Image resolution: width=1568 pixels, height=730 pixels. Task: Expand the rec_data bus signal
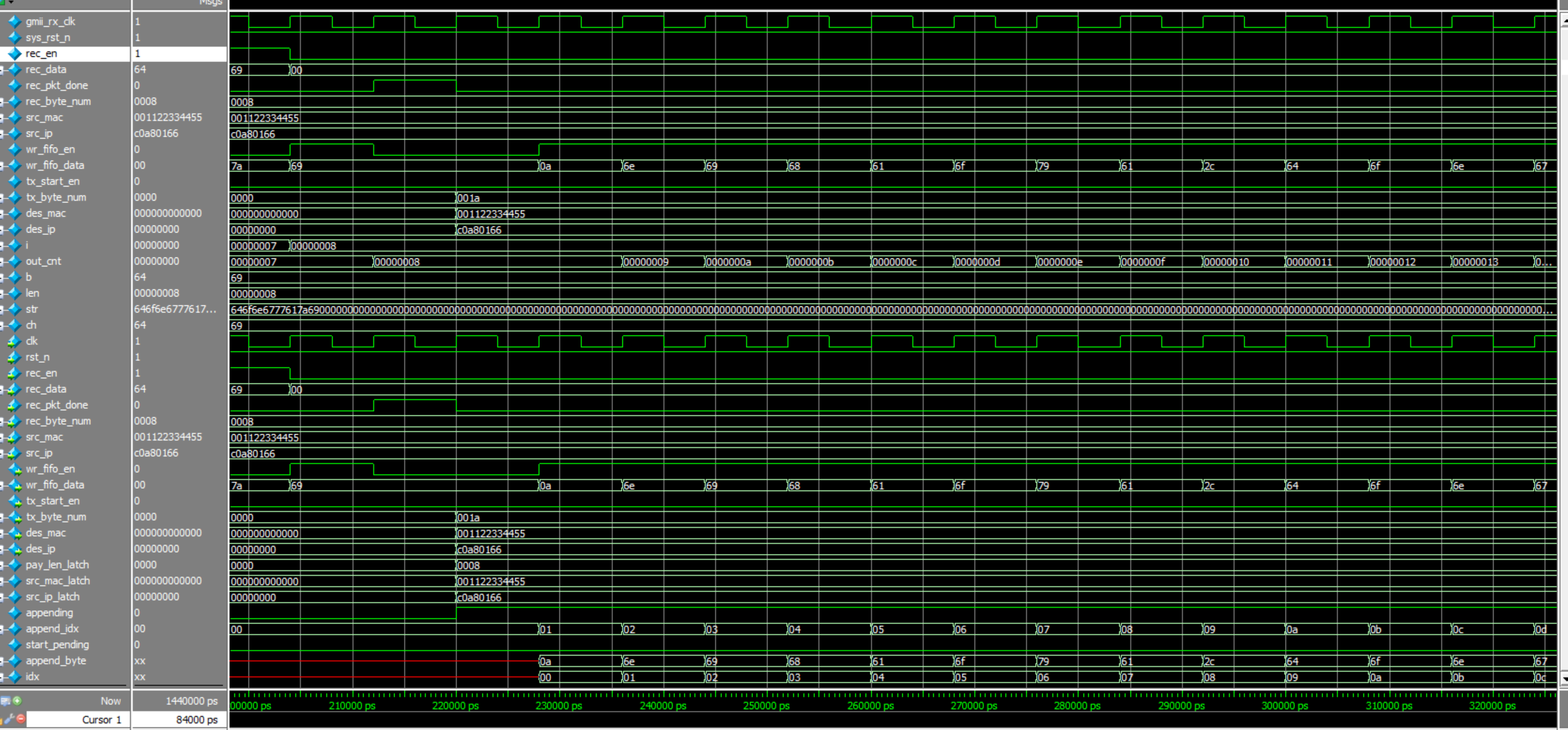[3, 70]
